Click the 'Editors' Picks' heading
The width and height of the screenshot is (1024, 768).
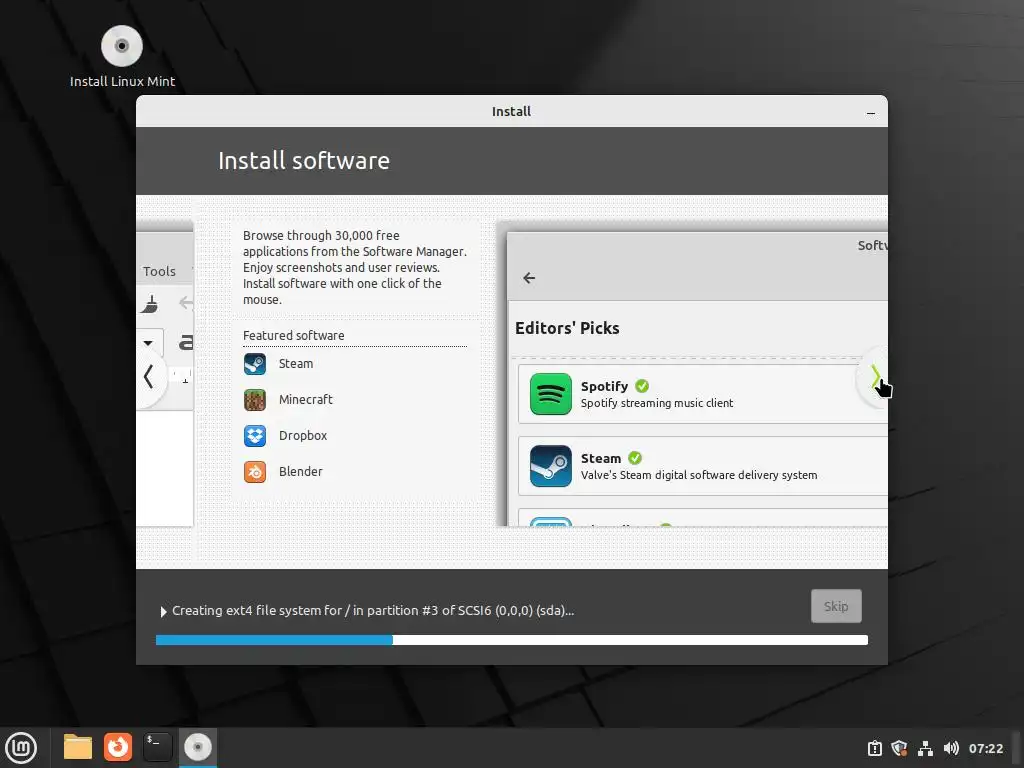(x=567, y=328)
